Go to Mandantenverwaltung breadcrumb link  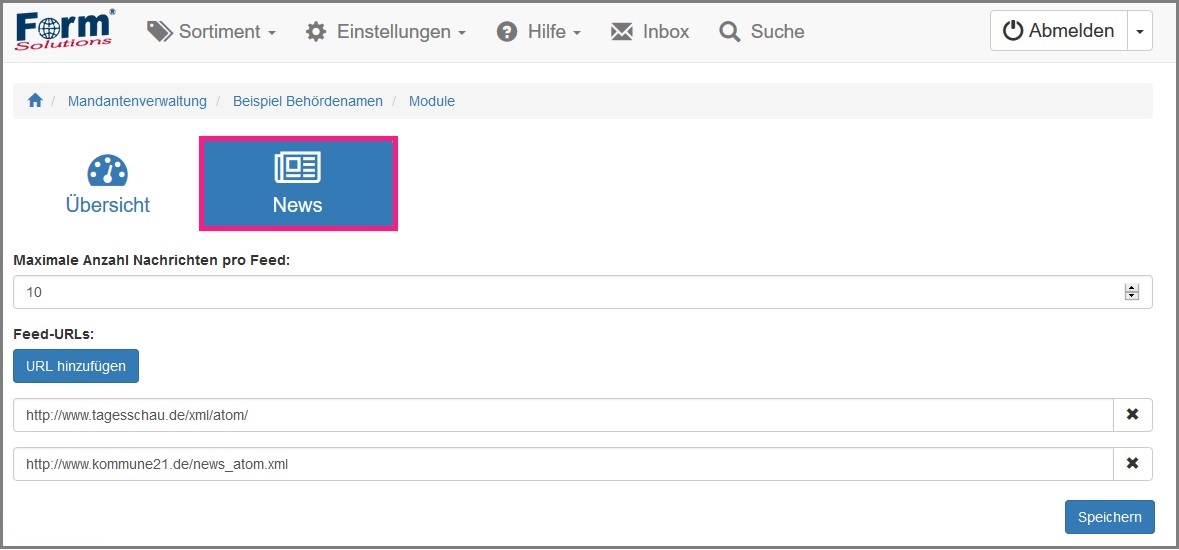pyautogui.click(x=137, y=101)
